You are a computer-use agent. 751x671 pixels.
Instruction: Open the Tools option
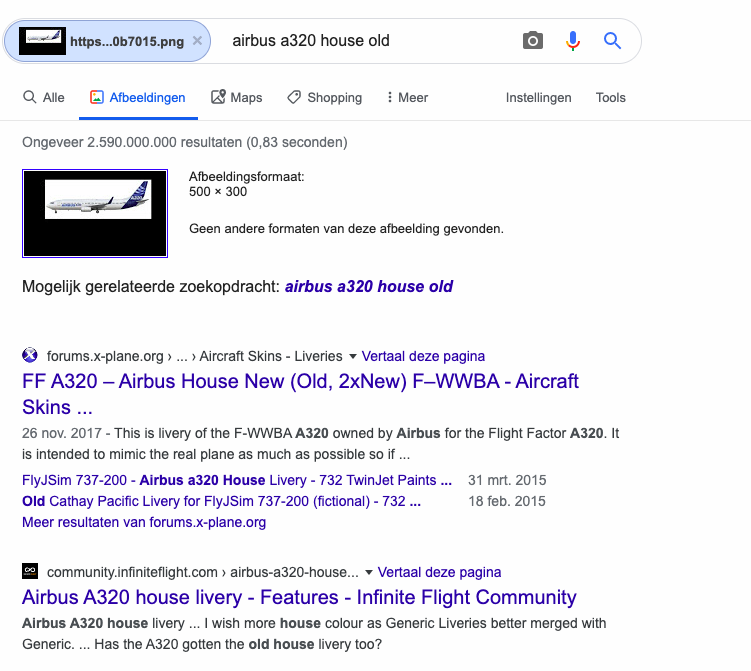point(611,98)
